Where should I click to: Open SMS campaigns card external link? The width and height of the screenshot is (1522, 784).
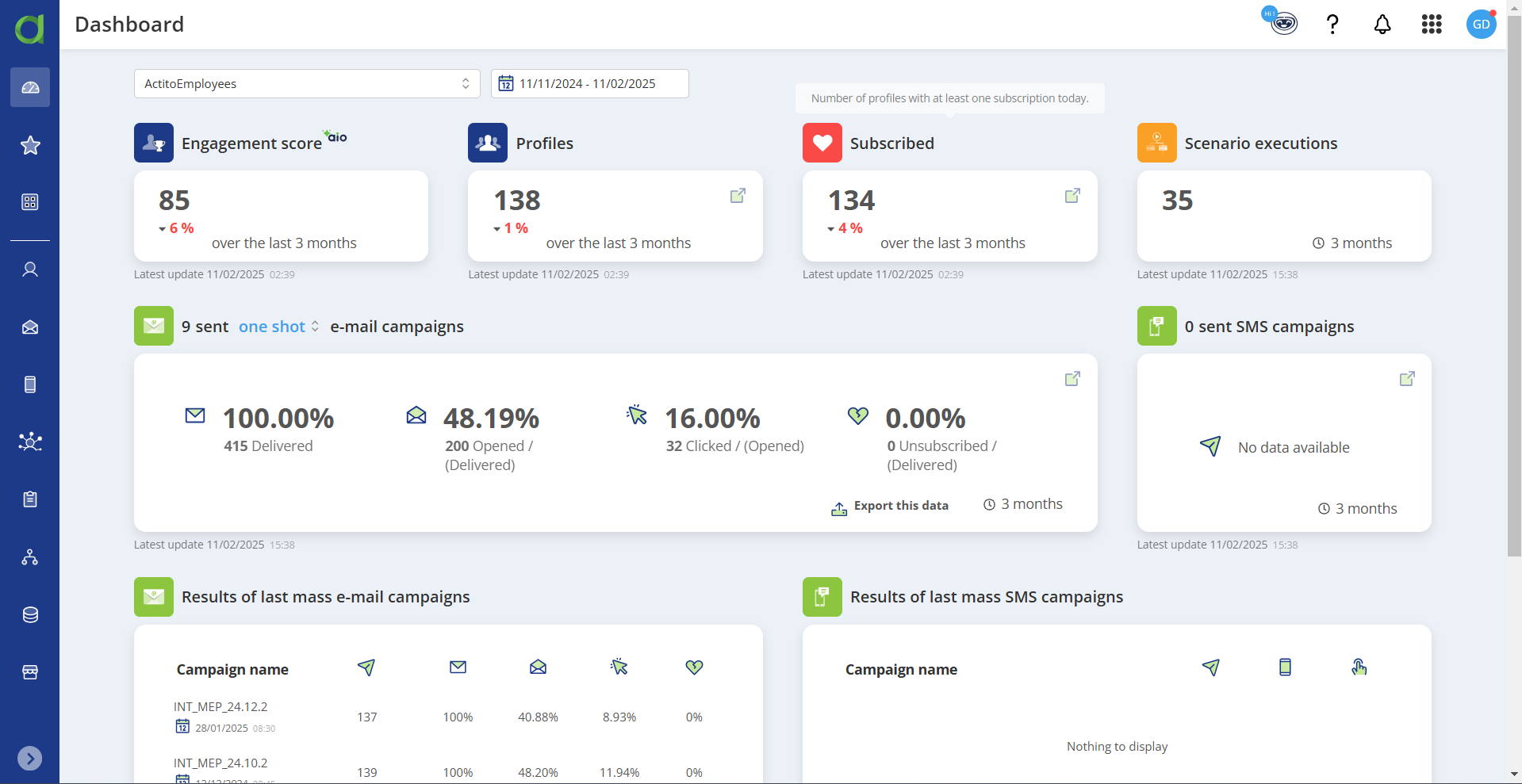(1407, 379)
